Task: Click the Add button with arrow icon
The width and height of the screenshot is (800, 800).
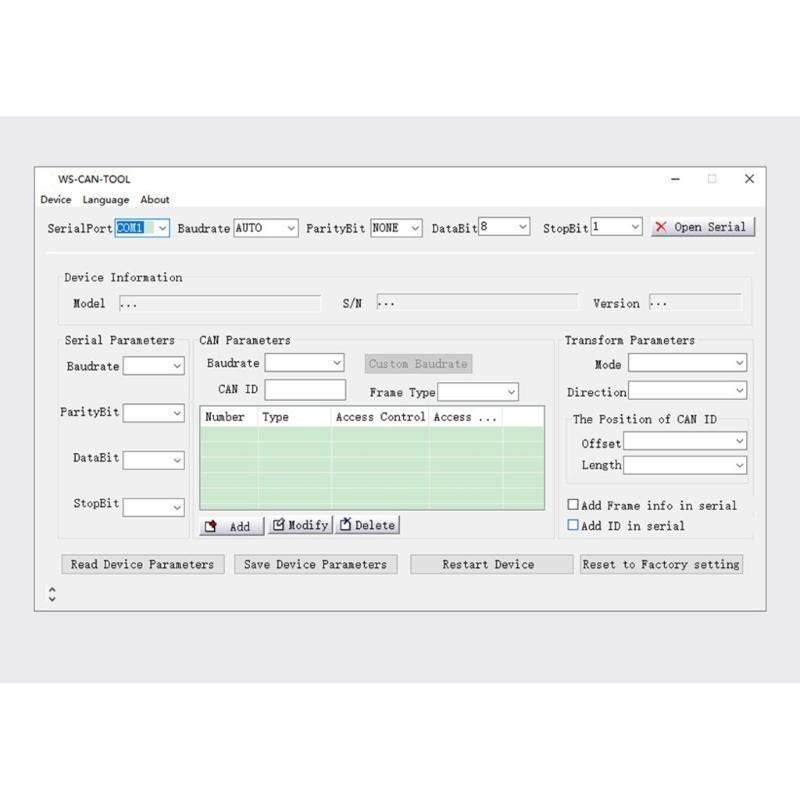Action: point(232,526)
